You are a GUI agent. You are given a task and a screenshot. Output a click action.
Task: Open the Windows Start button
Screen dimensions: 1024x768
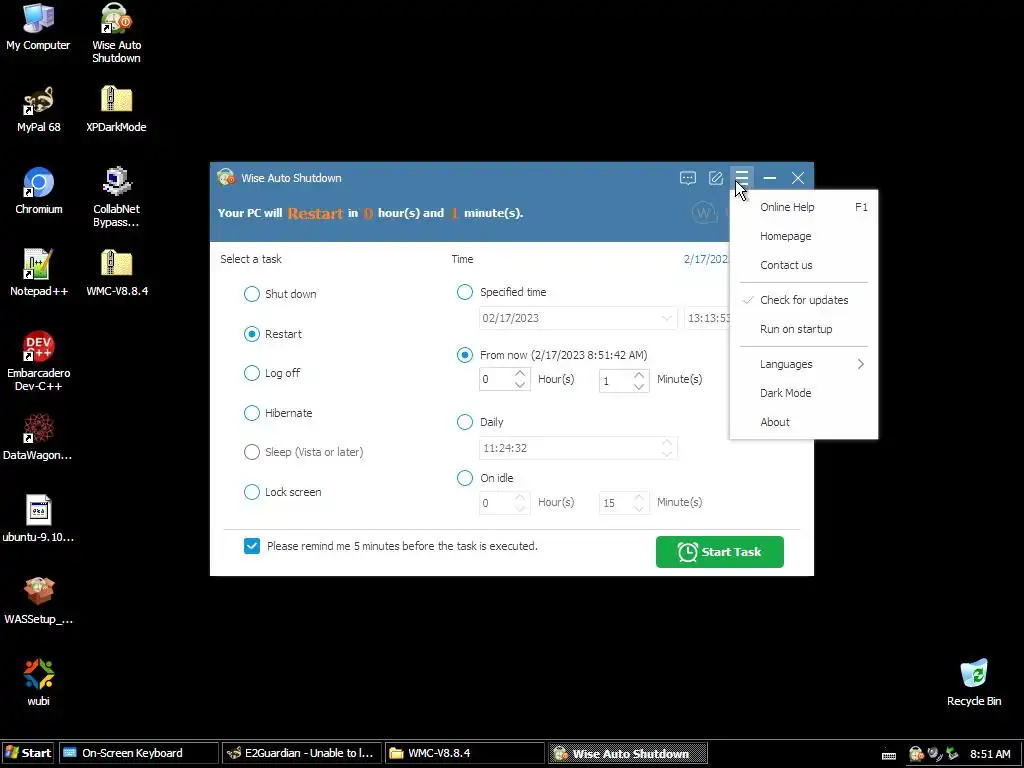tap(28, 753)
